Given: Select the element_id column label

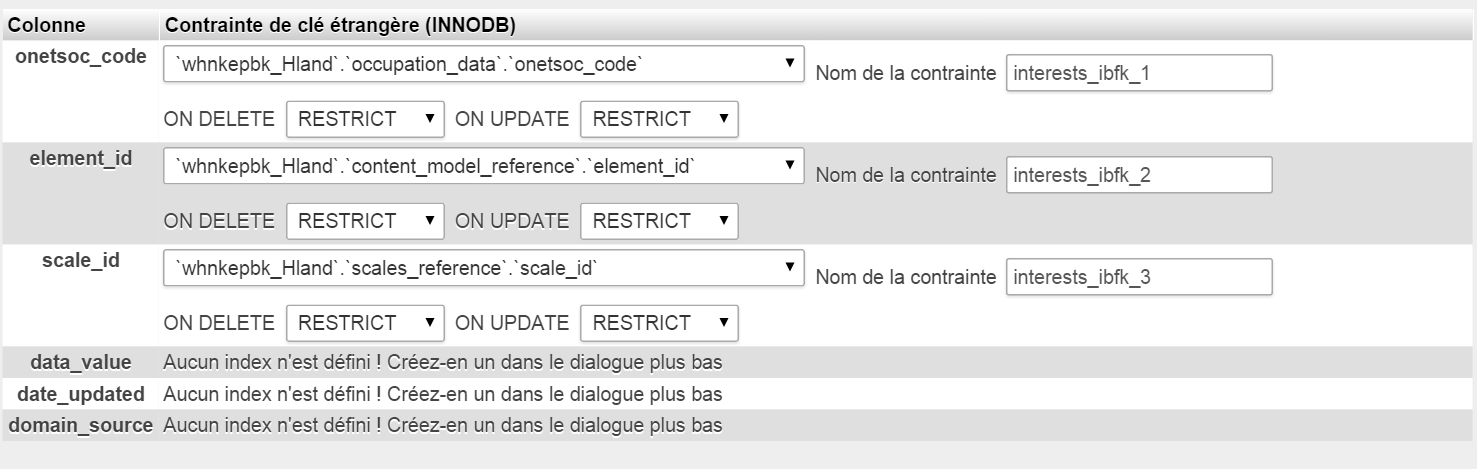Looking at the screenshot, I should (x=81, y=158).
